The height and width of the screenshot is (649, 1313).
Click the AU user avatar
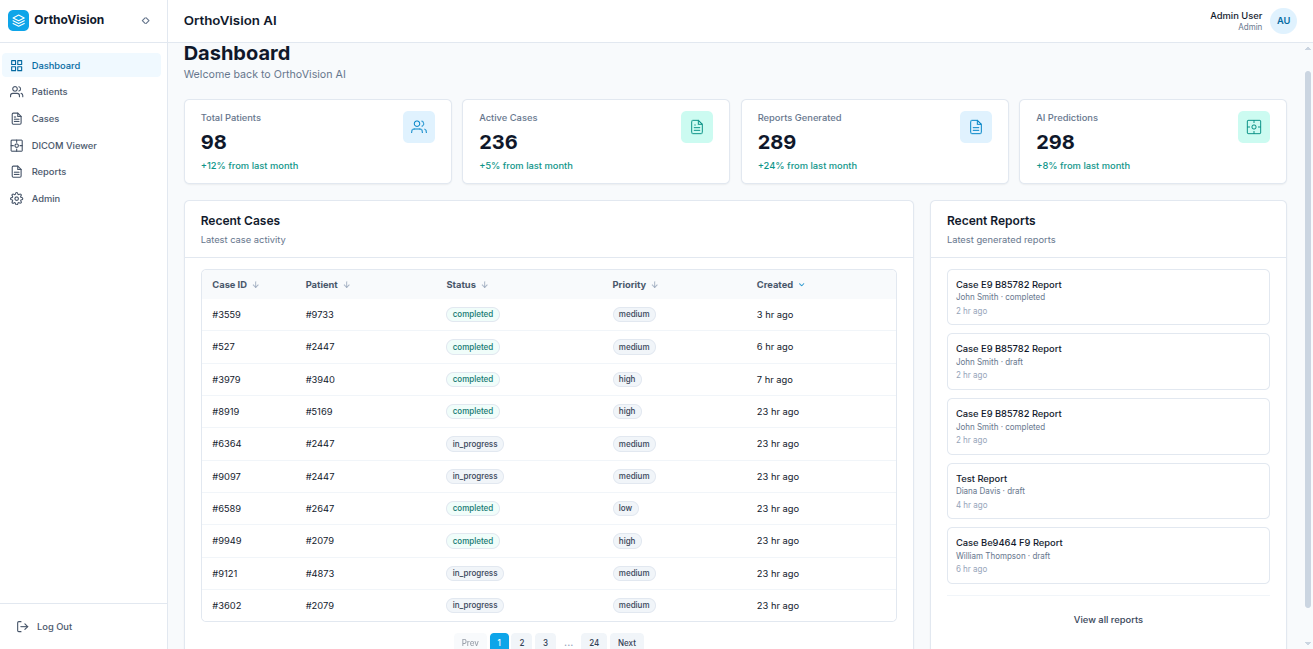pos(1283,21)
